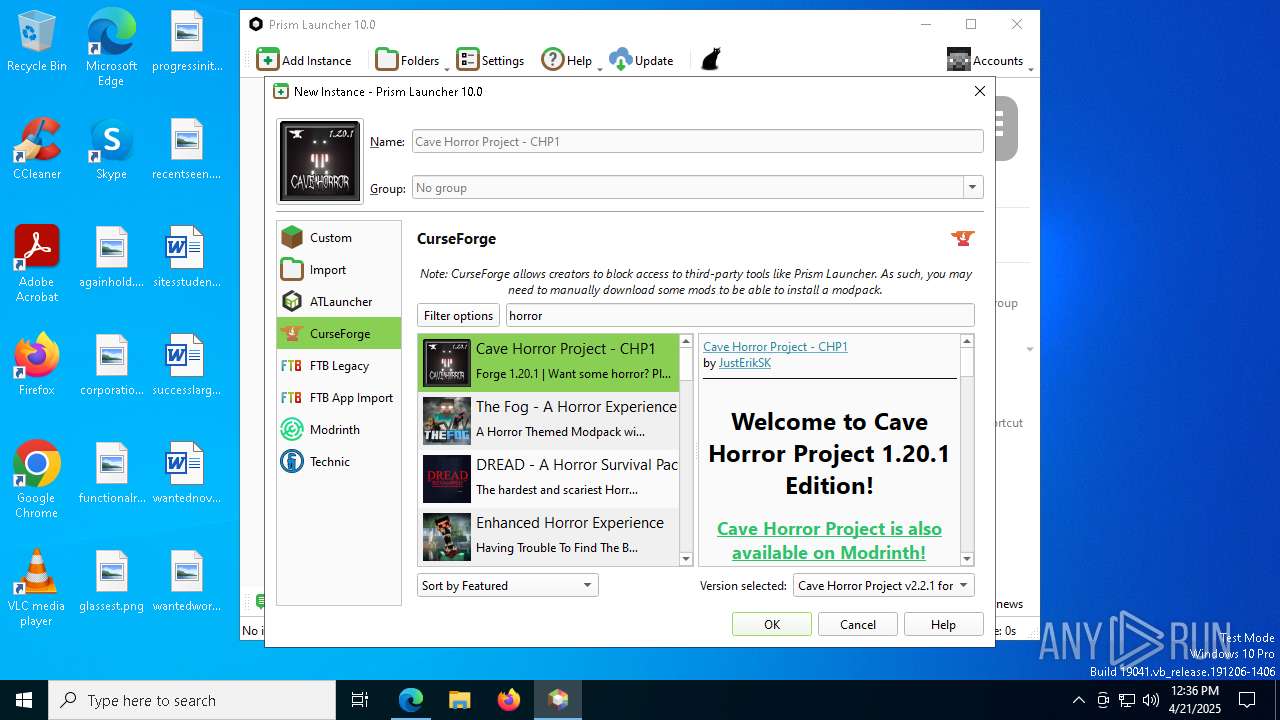
Task: Select Cave Horror Project - CHP1 modpack
Action: coord(548,362)
